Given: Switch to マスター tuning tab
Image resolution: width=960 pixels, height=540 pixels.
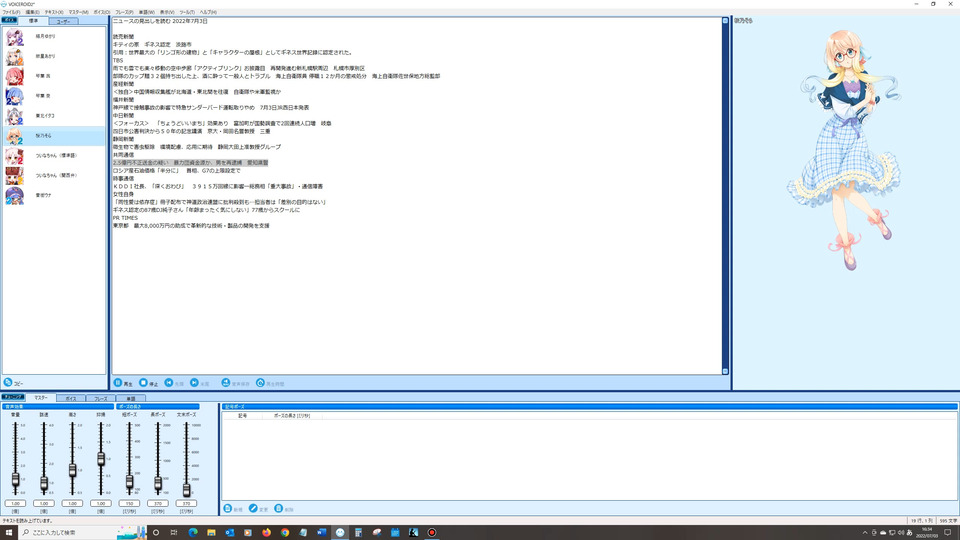Looking at the screenshot, I should (x=40, y=397).
